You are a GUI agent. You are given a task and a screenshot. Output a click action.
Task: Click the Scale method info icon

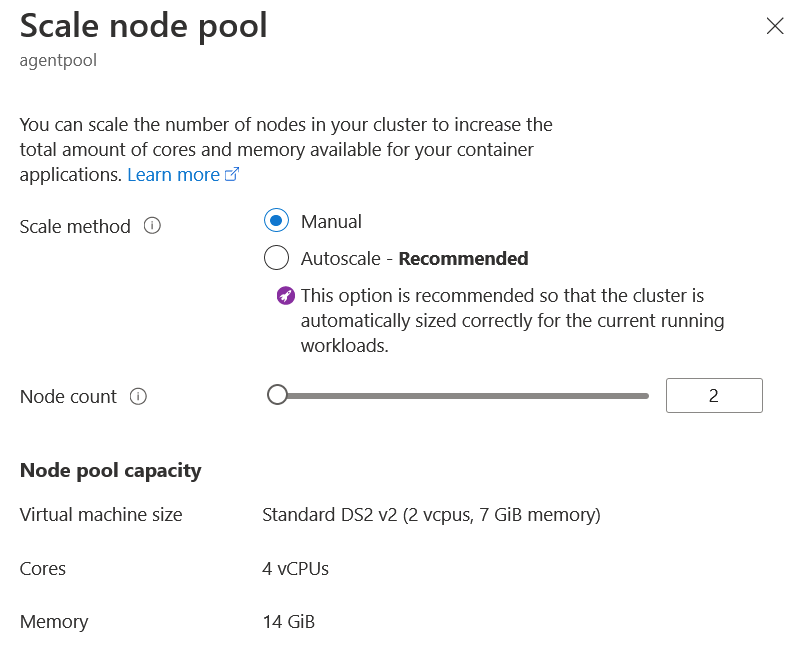[152, 226]
